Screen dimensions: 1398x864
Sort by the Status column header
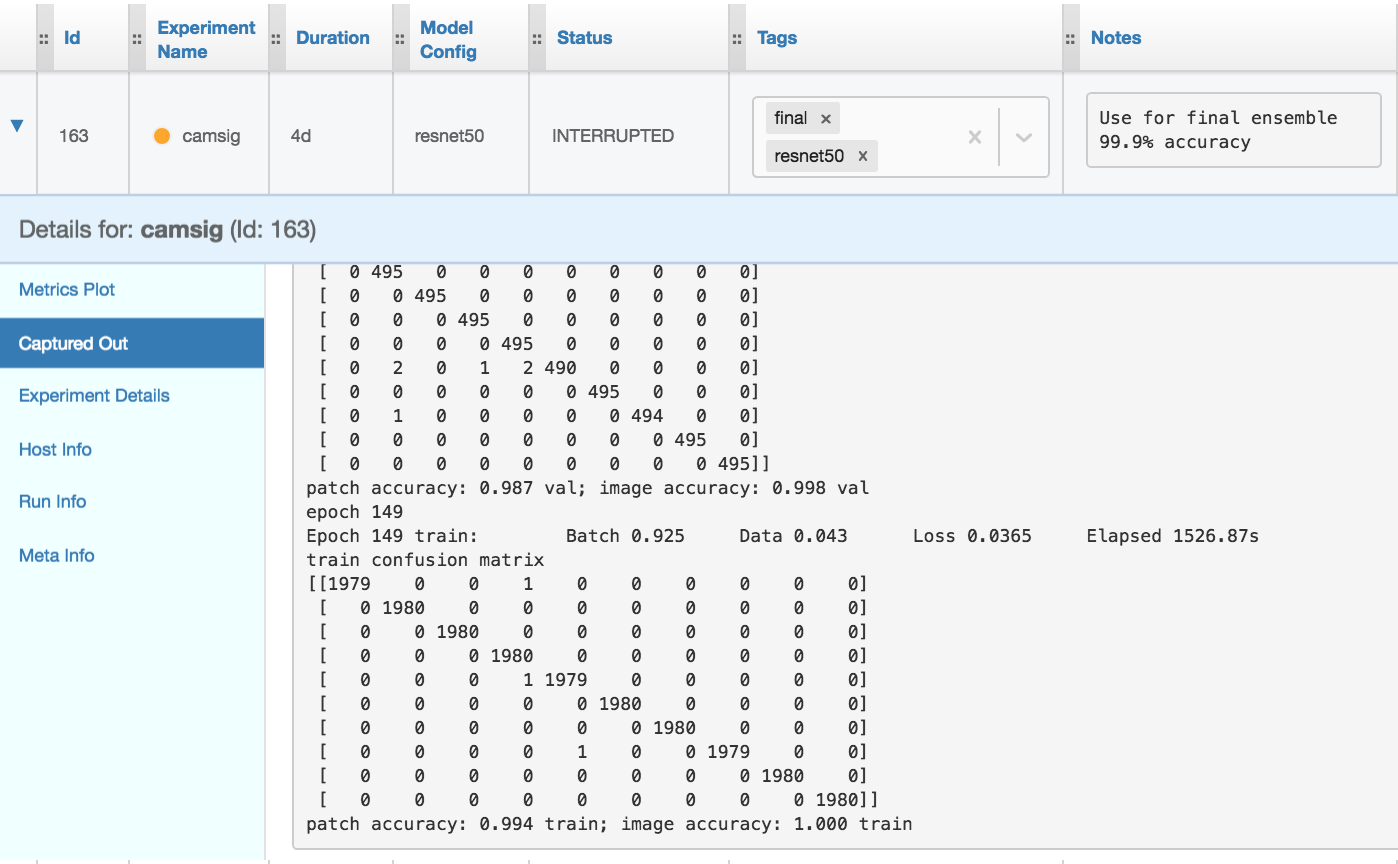point(585,38)
